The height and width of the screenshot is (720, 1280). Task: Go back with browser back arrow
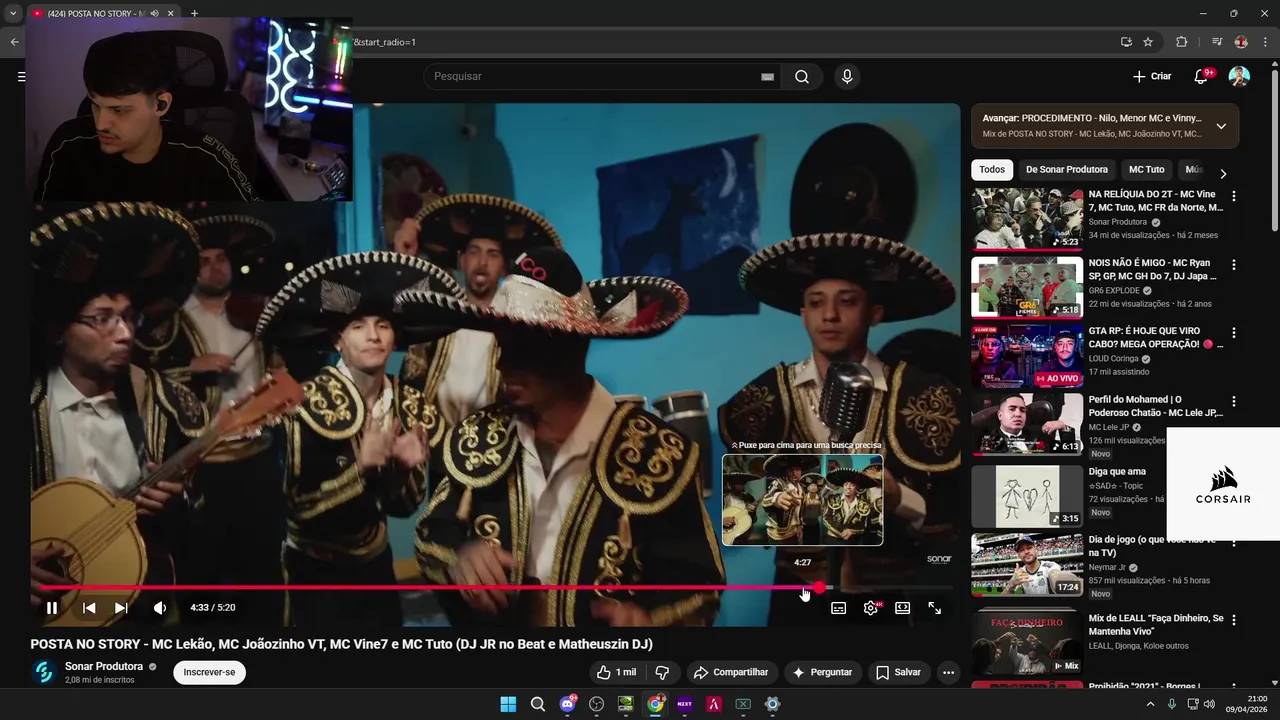click(x=14, y=42)
